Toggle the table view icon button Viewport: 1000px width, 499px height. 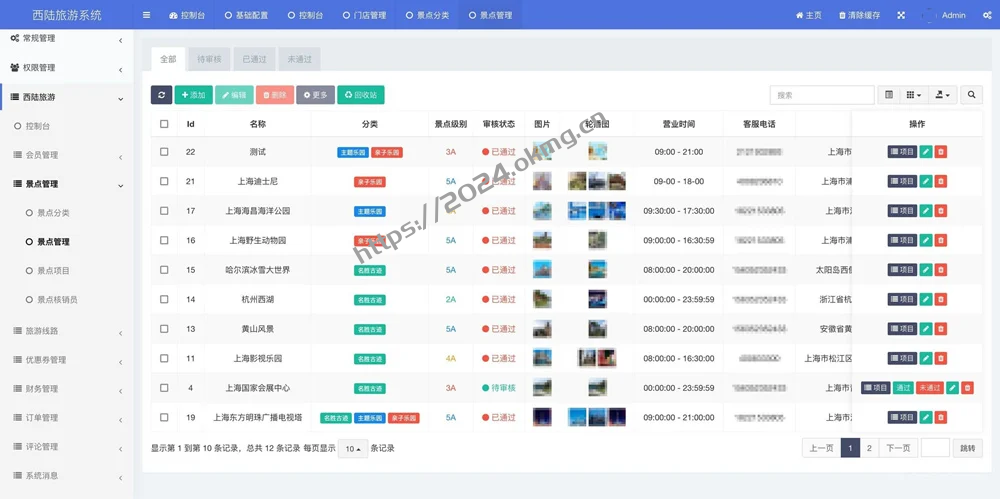tap(889, 95)
